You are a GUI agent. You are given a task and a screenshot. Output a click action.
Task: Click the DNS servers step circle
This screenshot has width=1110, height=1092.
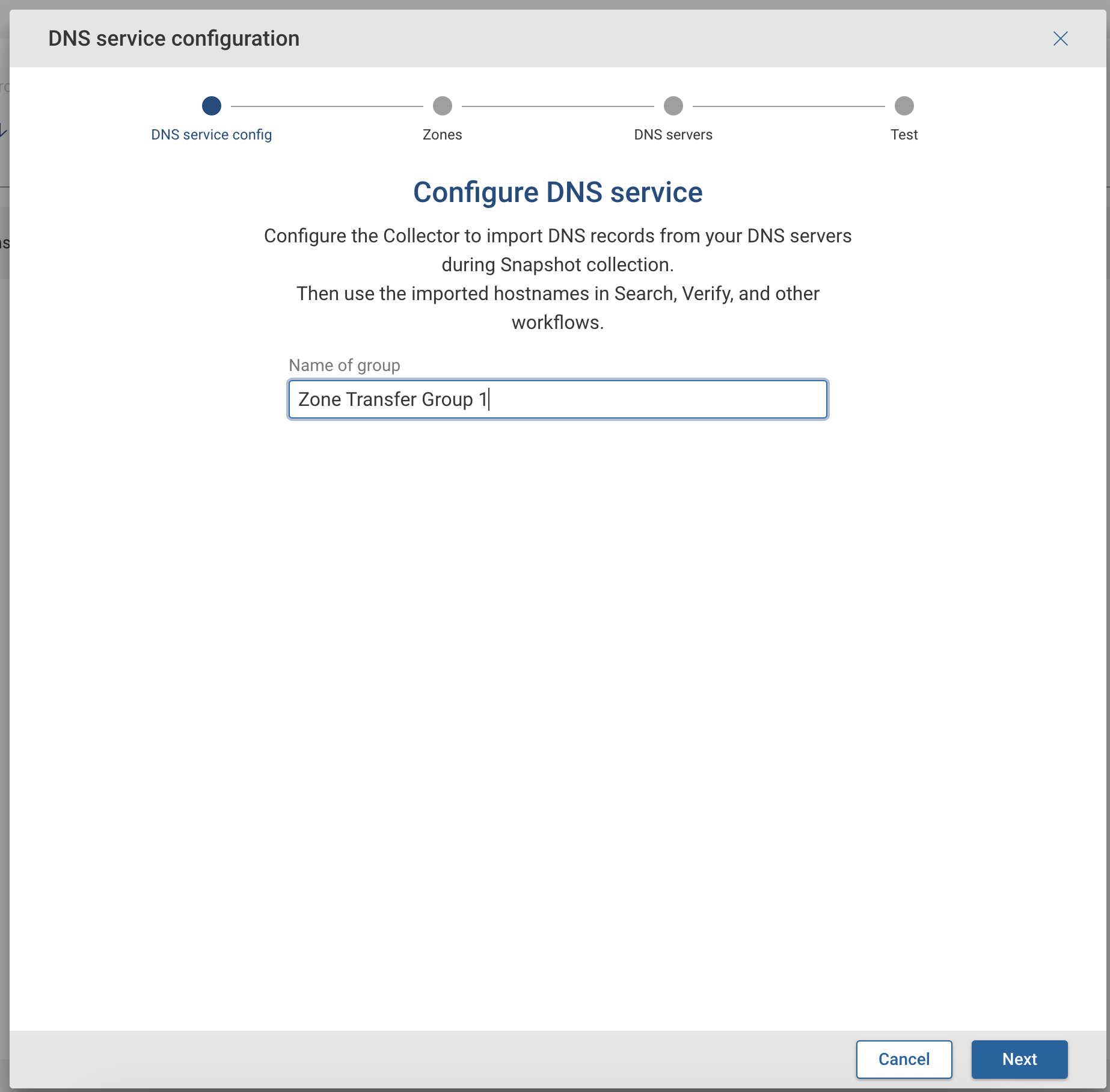point(673,106)
